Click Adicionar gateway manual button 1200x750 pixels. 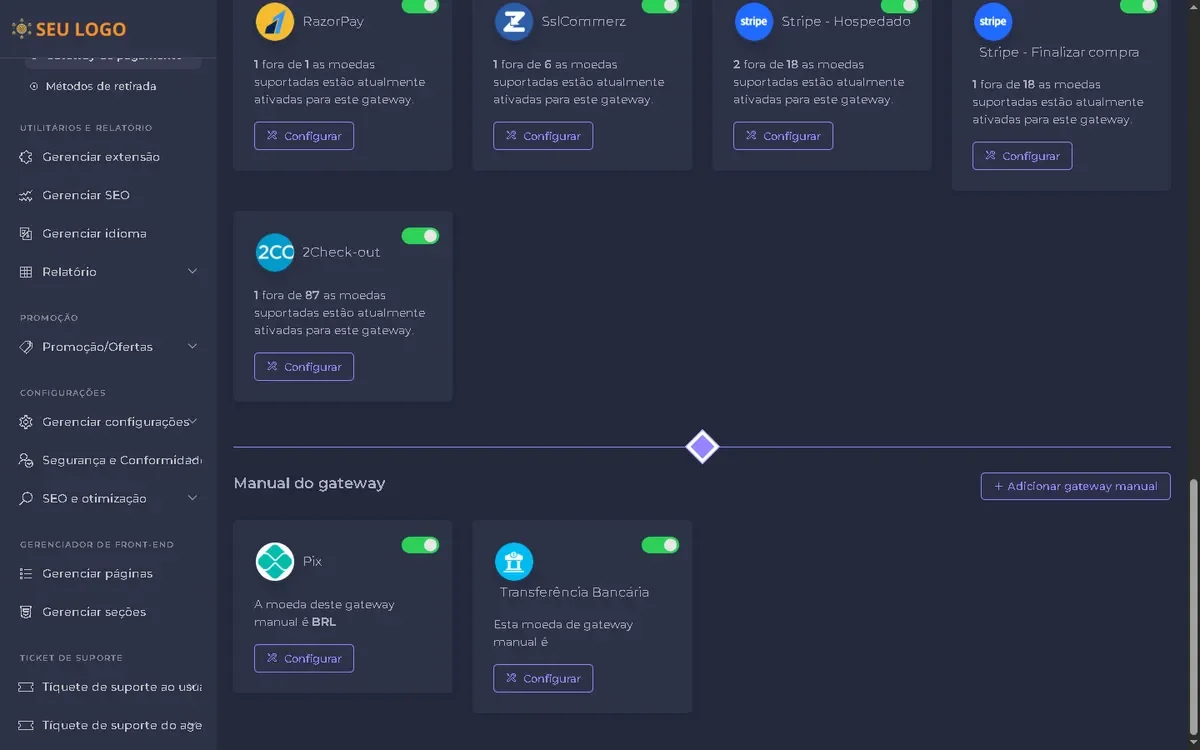point(1075,486)
